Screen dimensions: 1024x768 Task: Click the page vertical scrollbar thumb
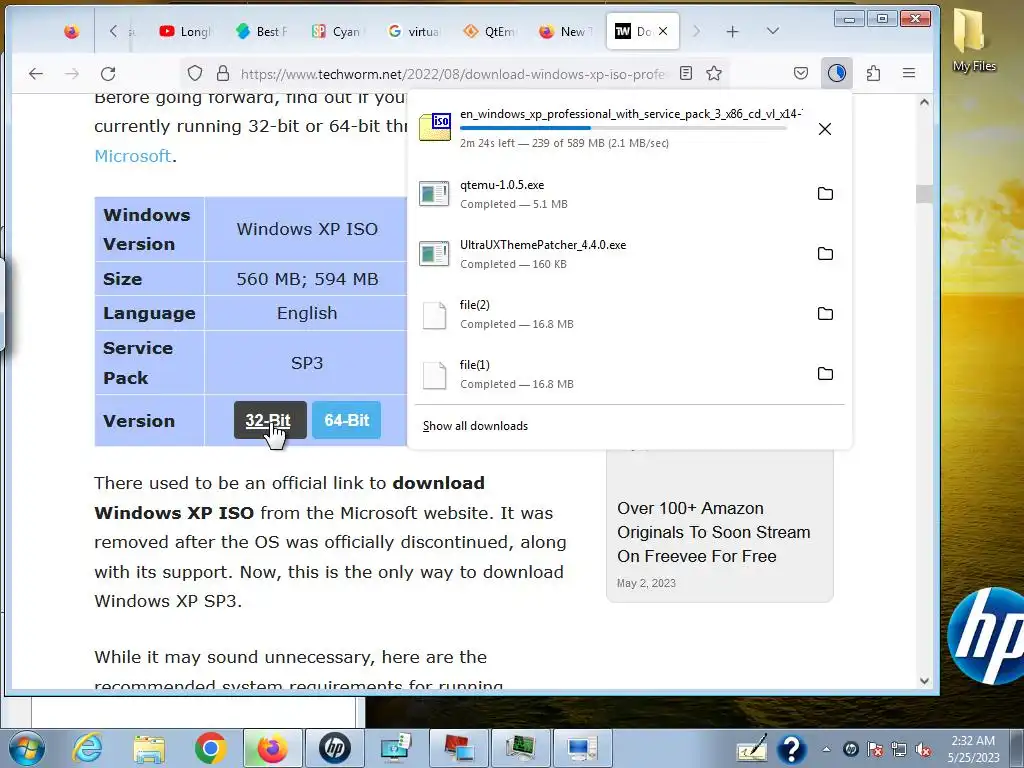(x=924, y=194)
